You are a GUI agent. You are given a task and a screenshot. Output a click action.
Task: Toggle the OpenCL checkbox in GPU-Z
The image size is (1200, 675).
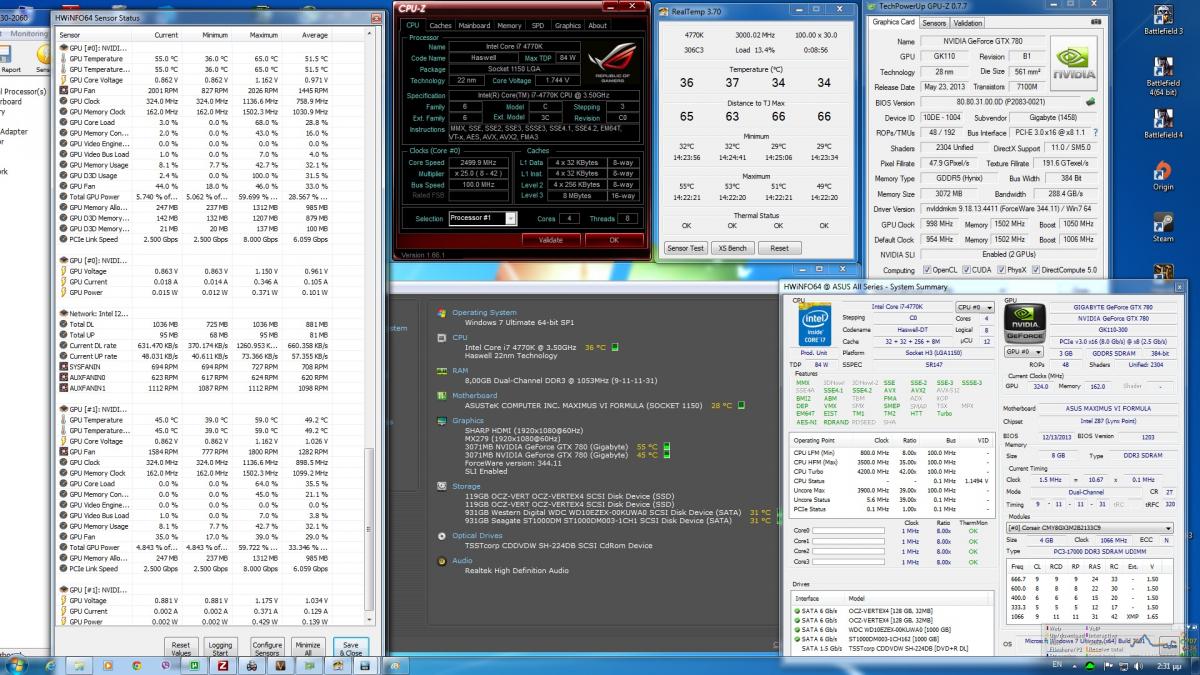click(x=926, y=270)
